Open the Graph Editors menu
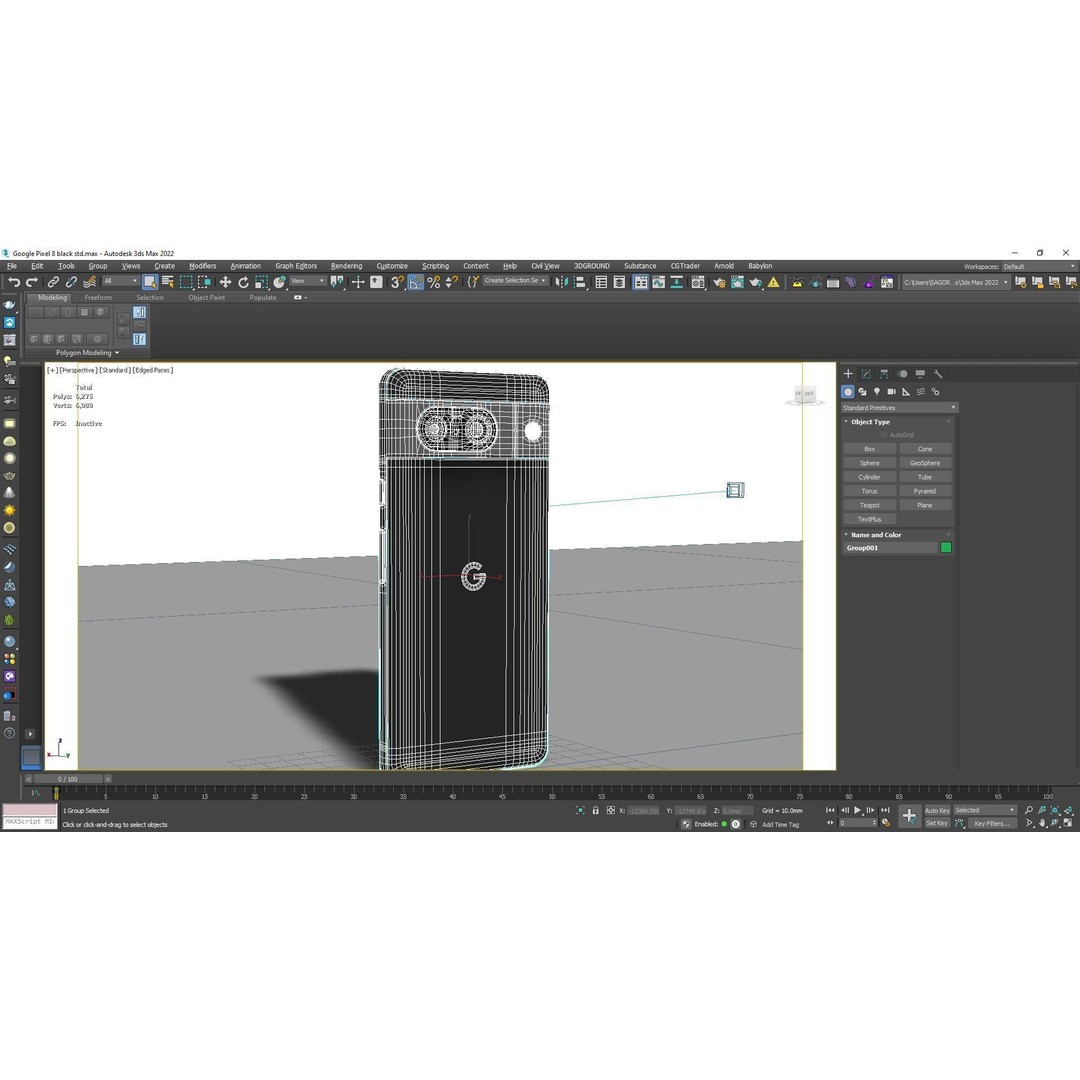 296,266
